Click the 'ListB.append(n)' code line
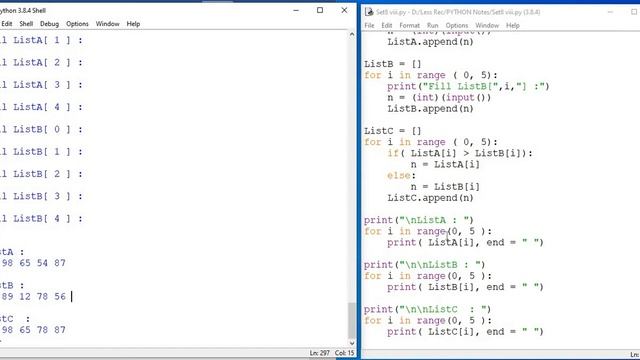 tap(430, 109)
